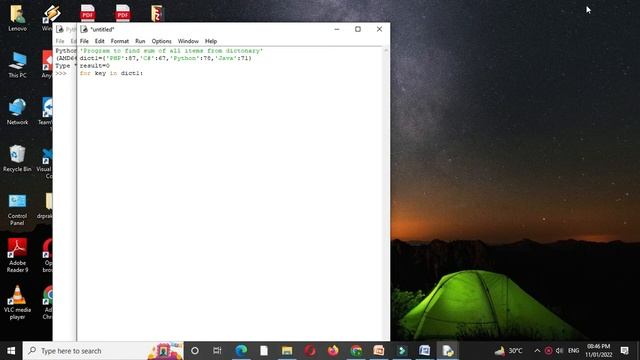Close the untitled editor window
The width and height of the screenshot is (640, 360).
[379, 29]
